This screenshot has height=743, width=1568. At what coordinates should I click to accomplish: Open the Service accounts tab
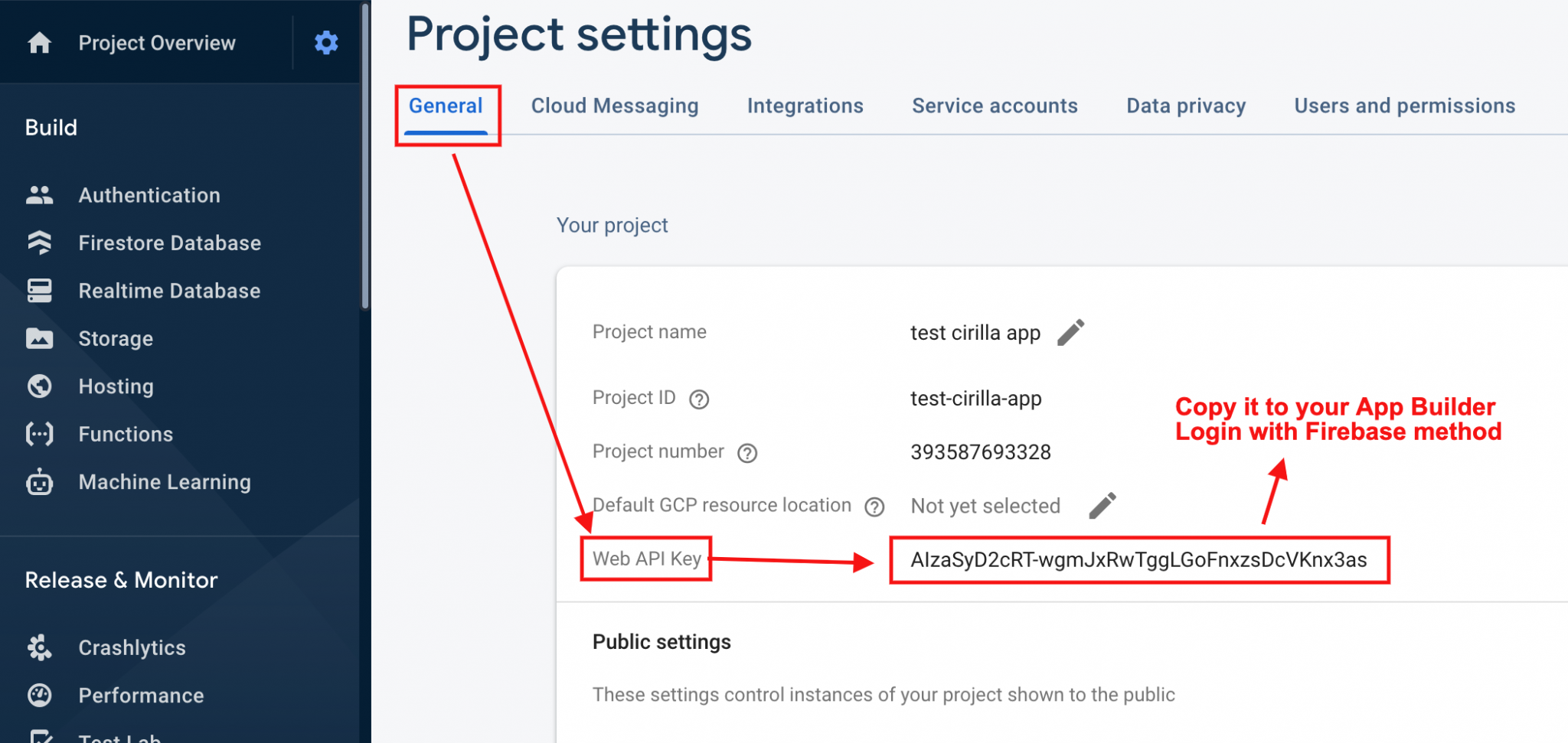click(x=994, y=106)
